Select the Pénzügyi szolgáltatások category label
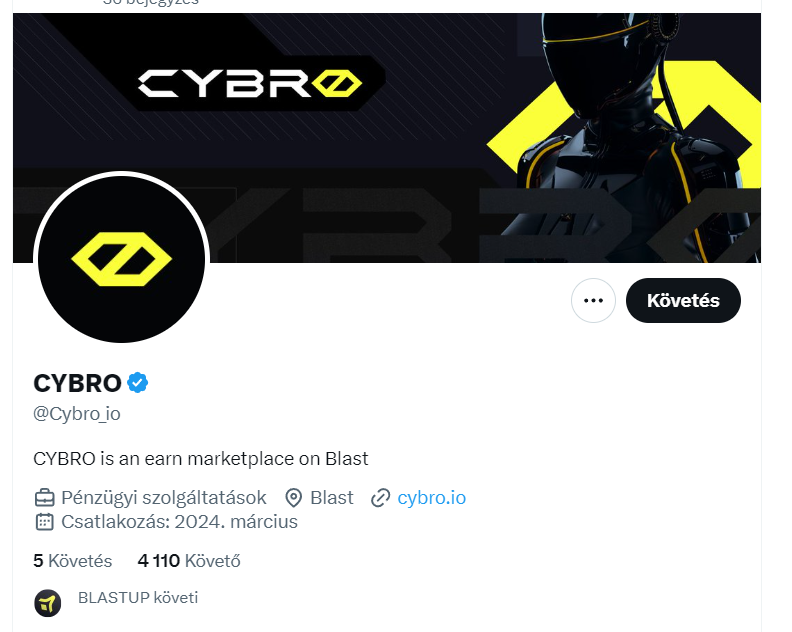Screen dimensions: 792x632 (x=164, y=498)
